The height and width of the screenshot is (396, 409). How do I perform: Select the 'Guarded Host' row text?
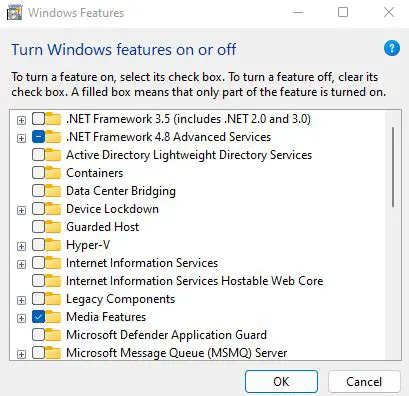pos(102,227)
